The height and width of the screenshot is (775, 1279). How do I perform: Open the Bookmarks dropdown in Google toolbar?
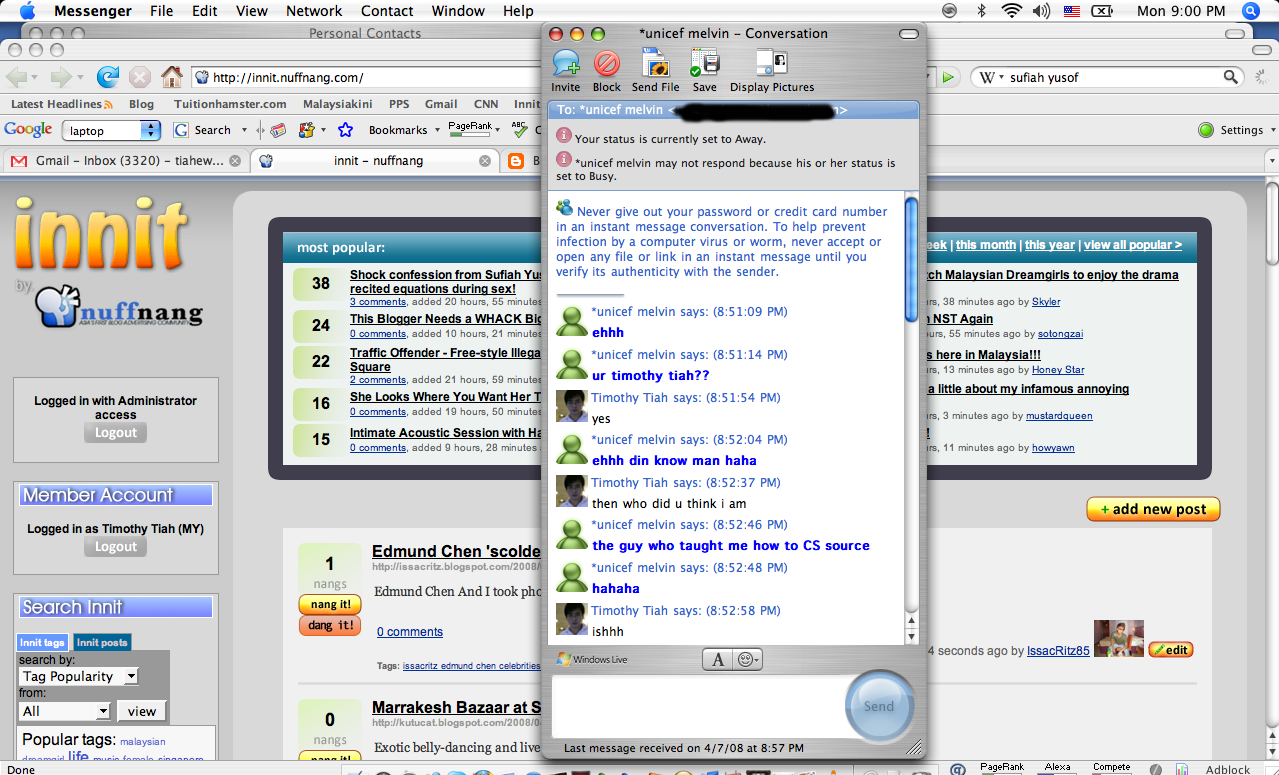[x=404, y=130]
